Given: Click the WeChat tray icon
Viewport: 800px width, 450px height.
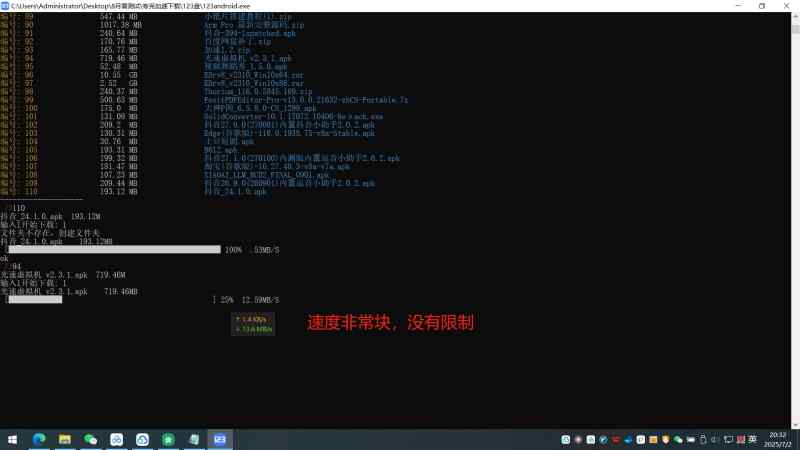Looking at the screenshot, I should 678,439.
